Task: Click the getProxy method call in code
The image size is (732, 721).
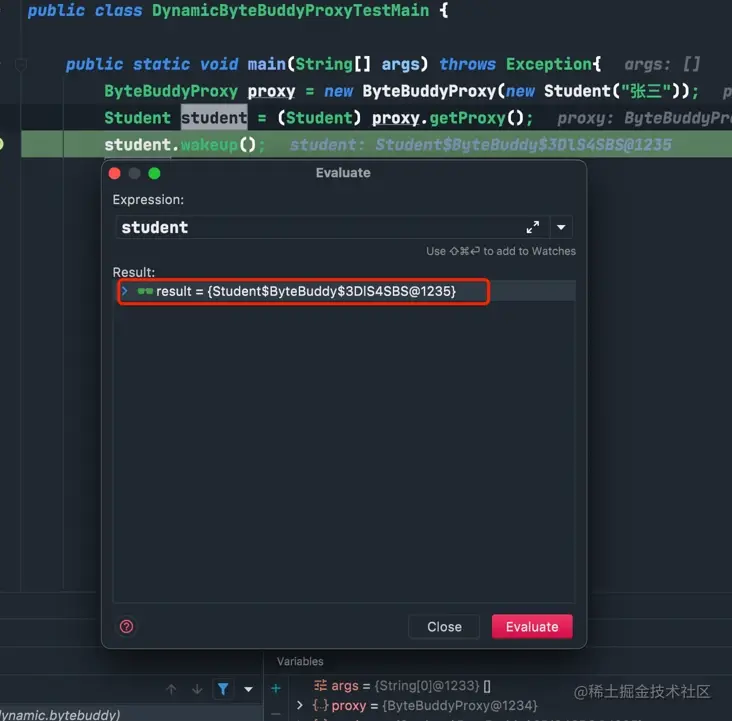Action: pyautogui.click(x=467, y=118)
